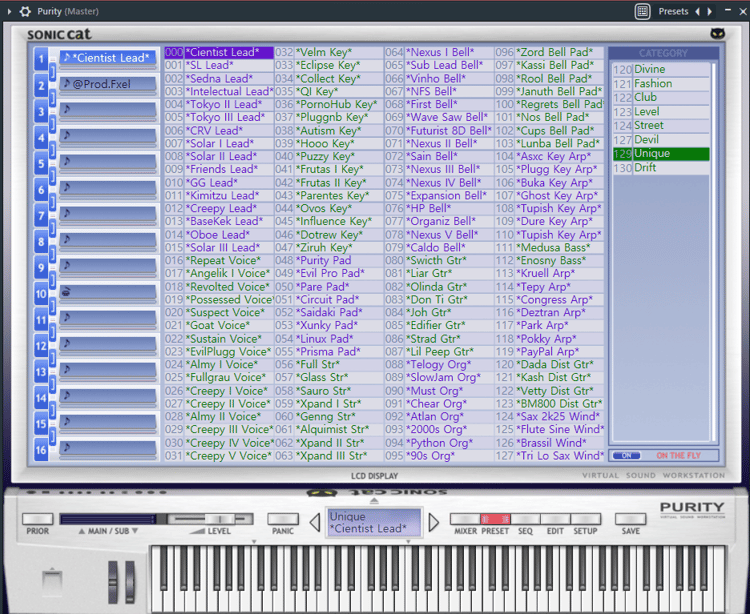Viewport: 750px width, 614px height.
Task: Select the Club category
Action: (661, 98)
